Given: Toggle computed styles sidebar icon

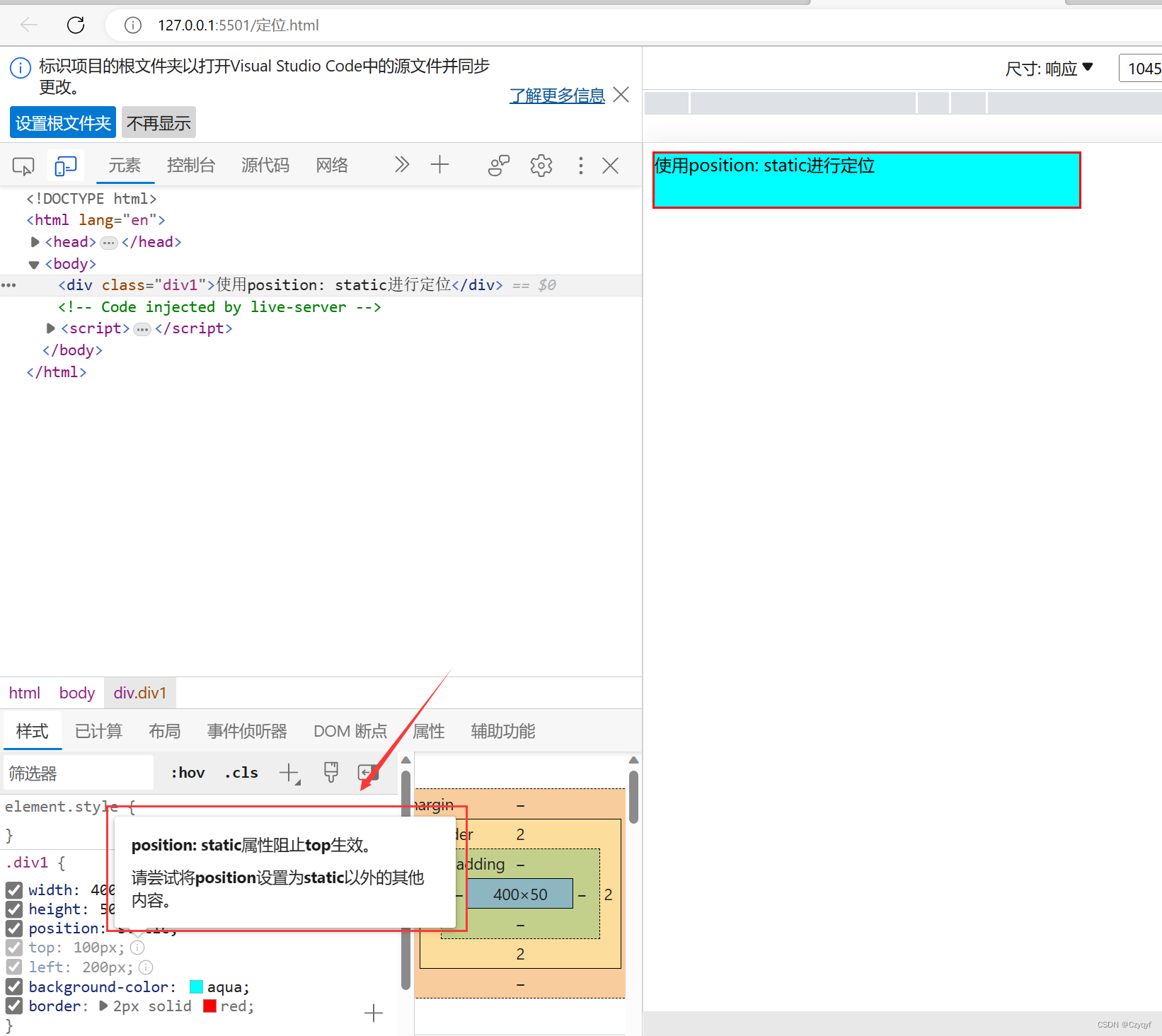Looking at the screenshot, I should [x=368, y=772].
